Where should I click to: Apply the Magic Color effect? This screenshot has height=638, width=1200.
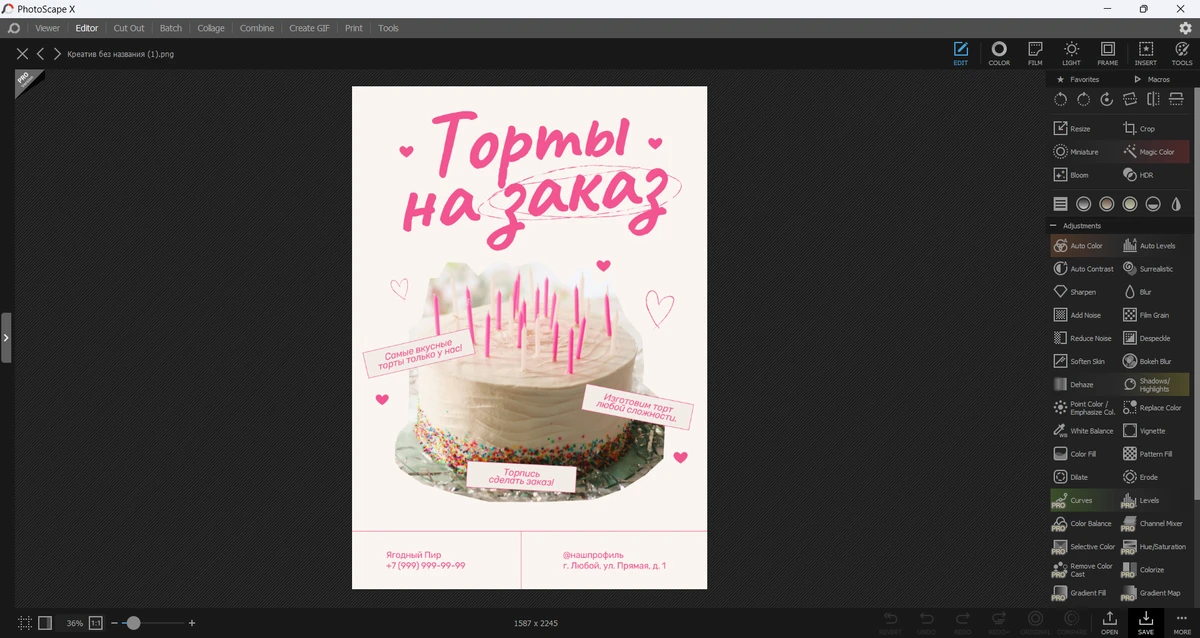pyautogui.click(x=1149, y=152)
